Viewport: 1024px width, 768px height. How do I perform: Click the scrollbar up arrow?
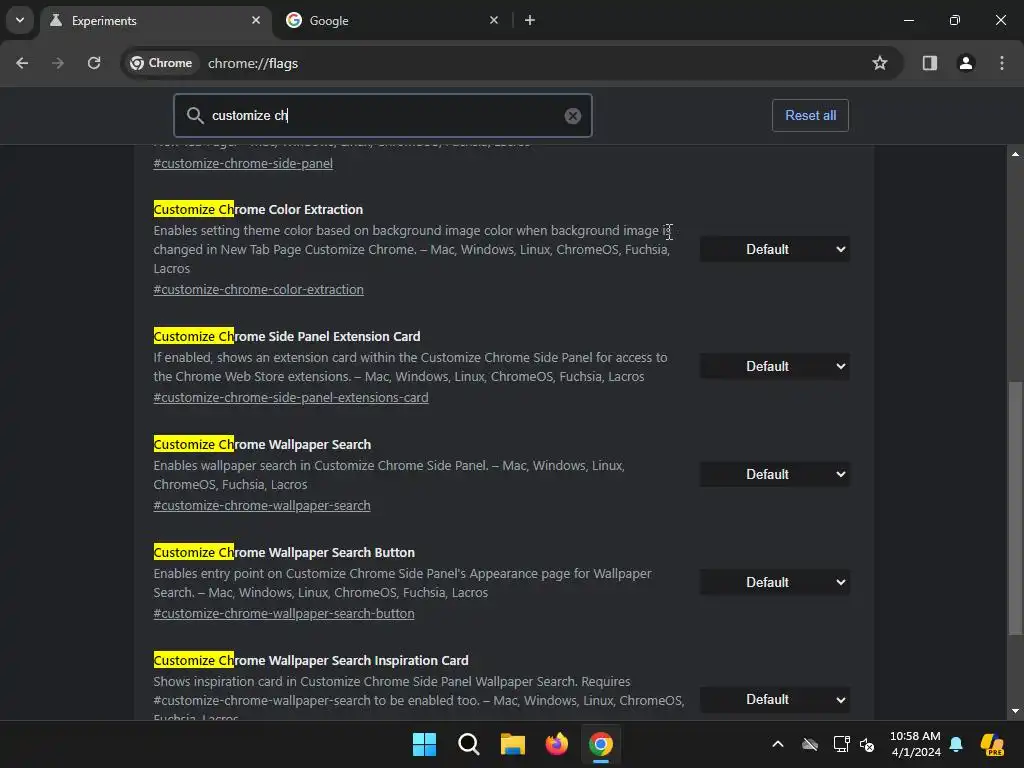click(x=1015, y=154)
